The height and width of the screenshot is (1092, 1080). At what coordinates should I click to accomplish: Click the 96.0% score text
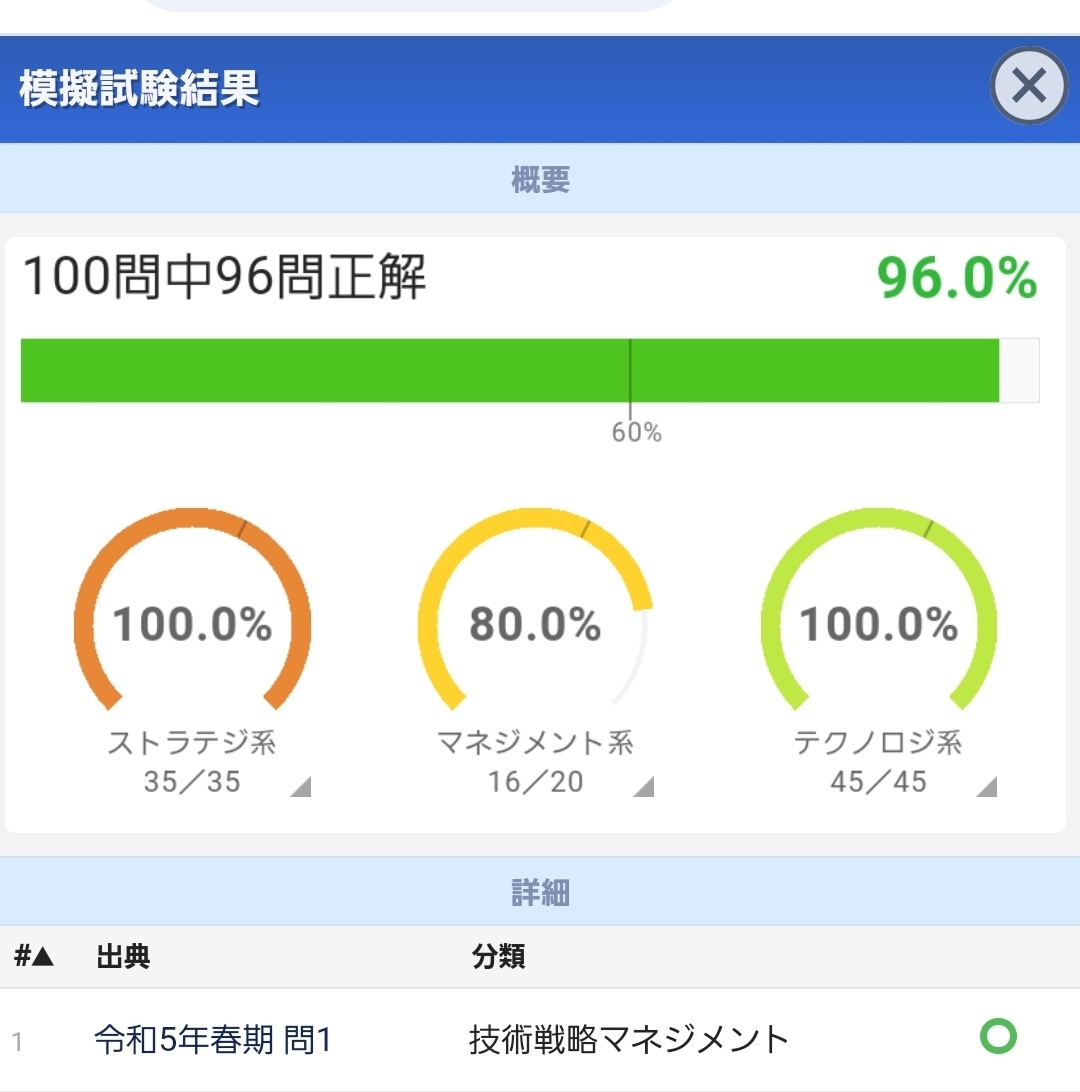click(957, 278)
